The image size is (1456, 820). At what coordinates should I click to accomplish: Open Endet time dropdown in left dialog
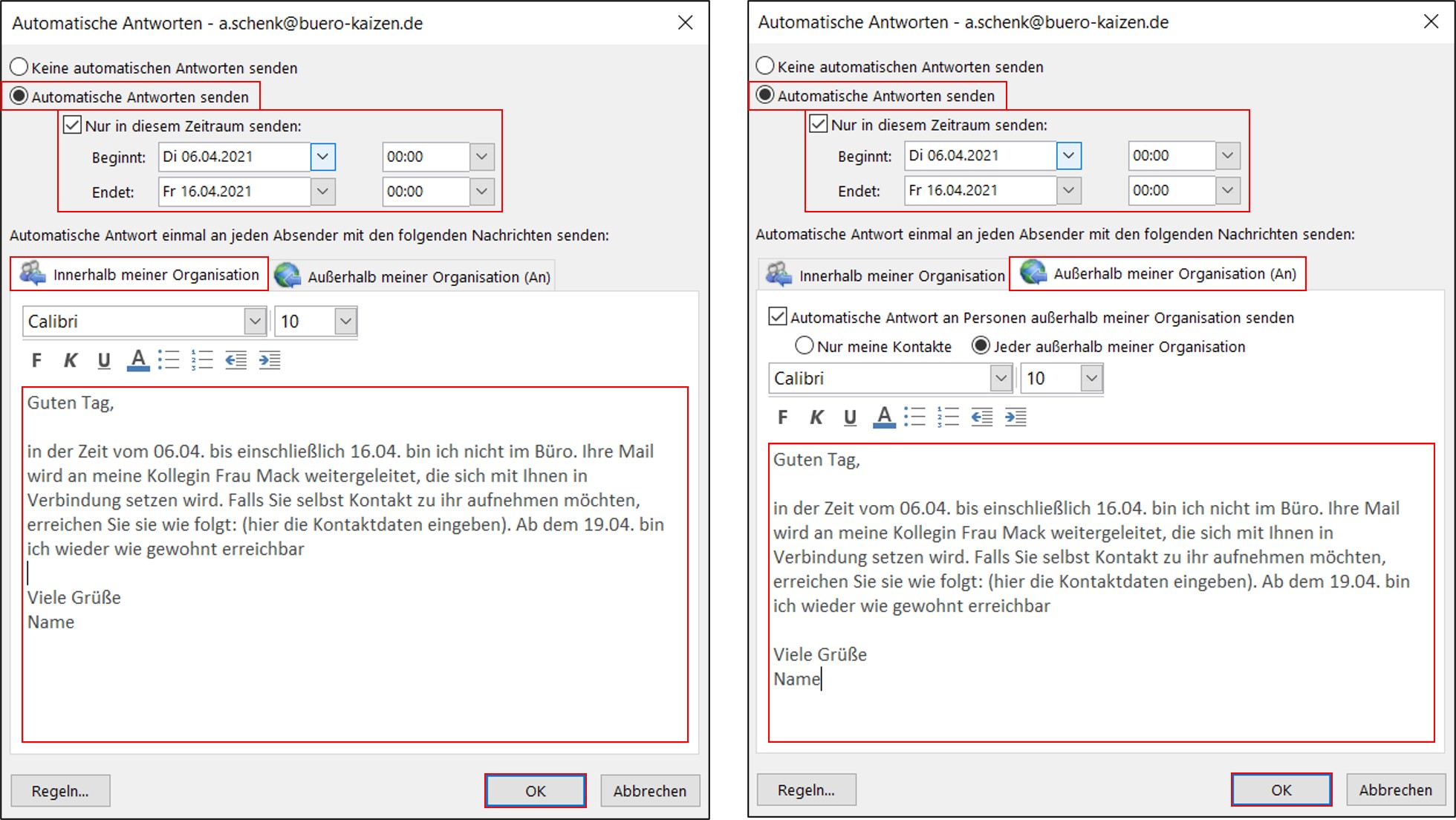point(481,192)
